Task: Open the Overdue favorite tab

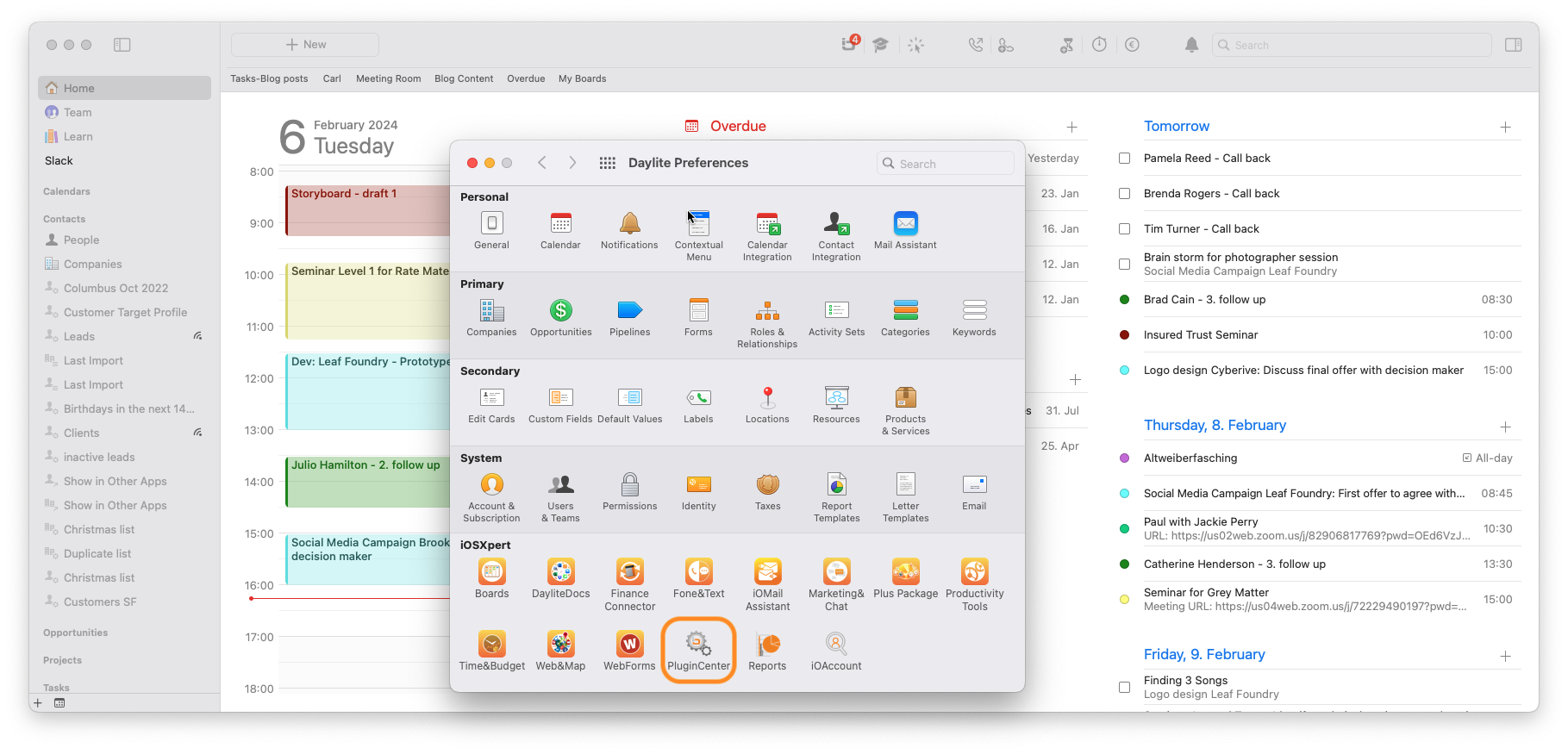Action: [526, 78]
